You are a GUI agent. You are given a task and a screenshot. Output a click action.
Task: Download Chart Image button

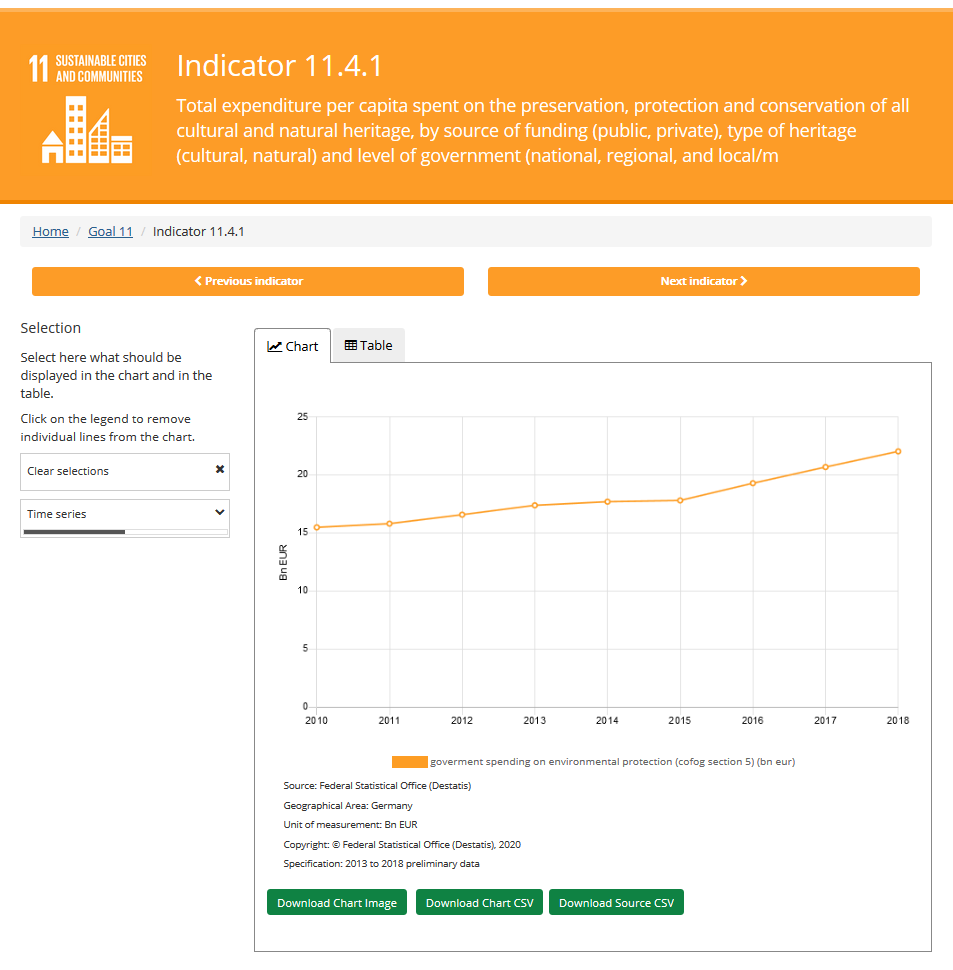click(337, 903)
